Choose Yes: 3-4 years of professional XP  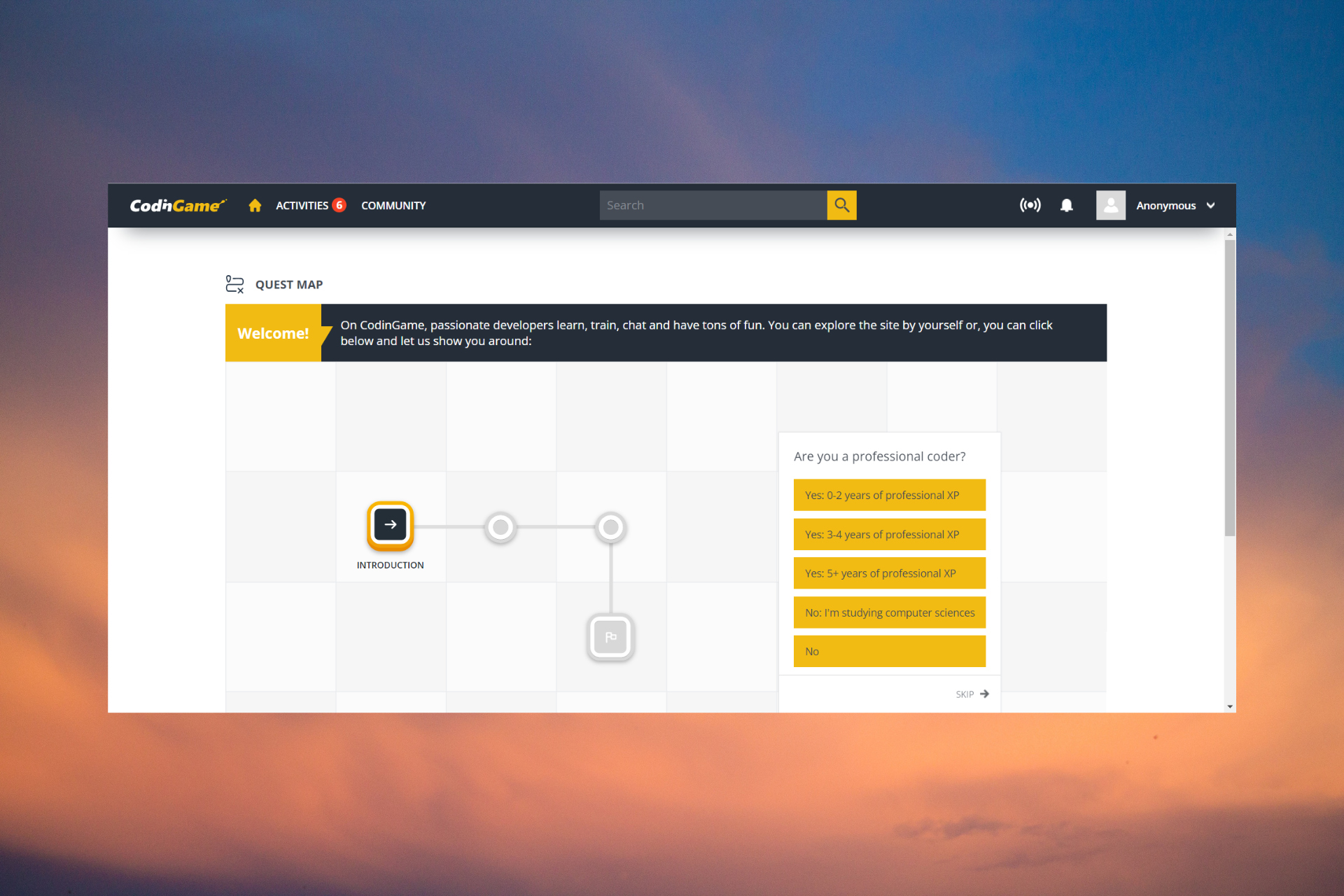point(889,534)
